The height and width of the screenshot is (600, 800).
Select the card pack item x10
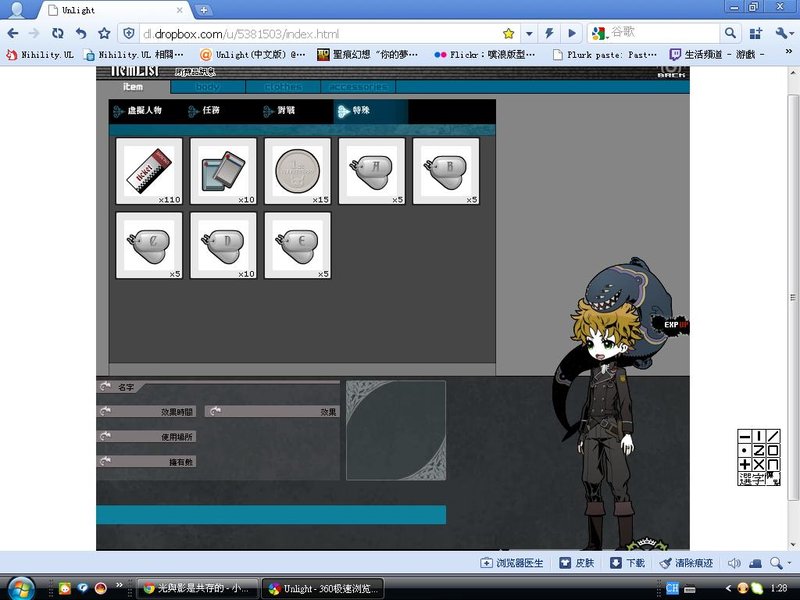coord(223,171)
